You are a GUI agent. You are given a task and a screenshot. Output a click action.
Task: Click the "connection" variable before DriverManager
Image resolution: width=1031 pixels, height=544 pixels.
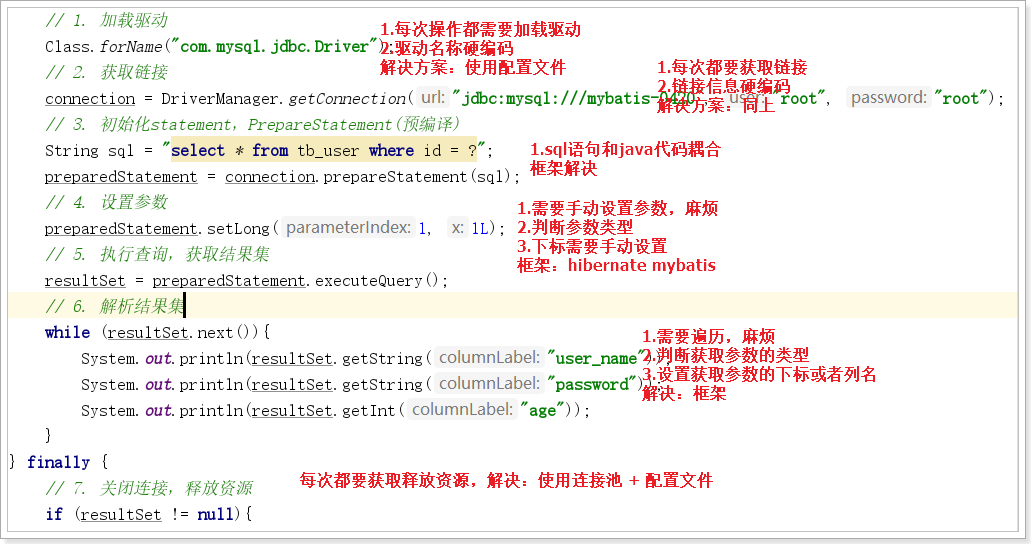pos(90,99)
